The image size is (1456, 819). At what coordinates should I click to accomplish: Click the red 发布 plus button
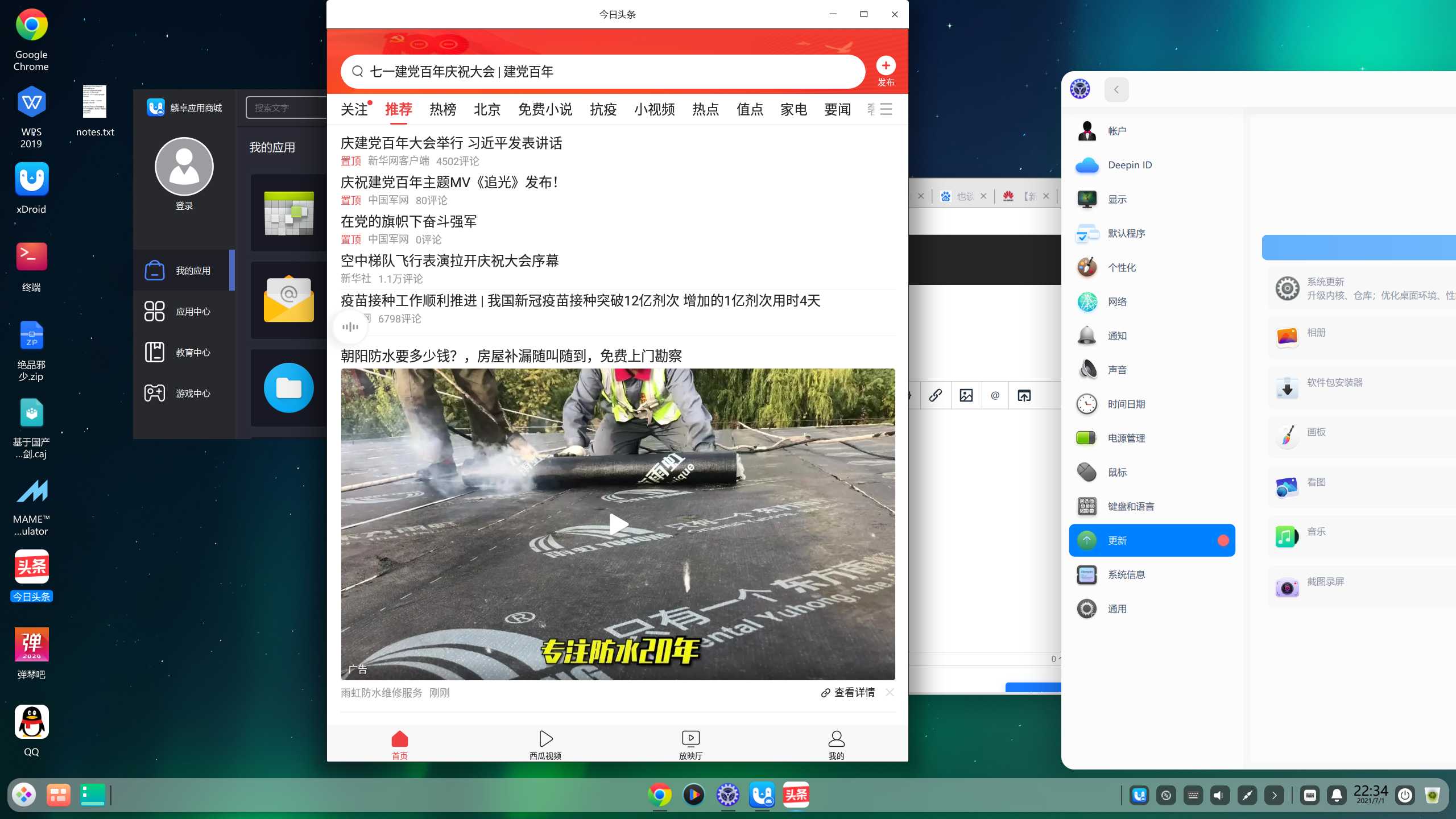tap(886, 66)
